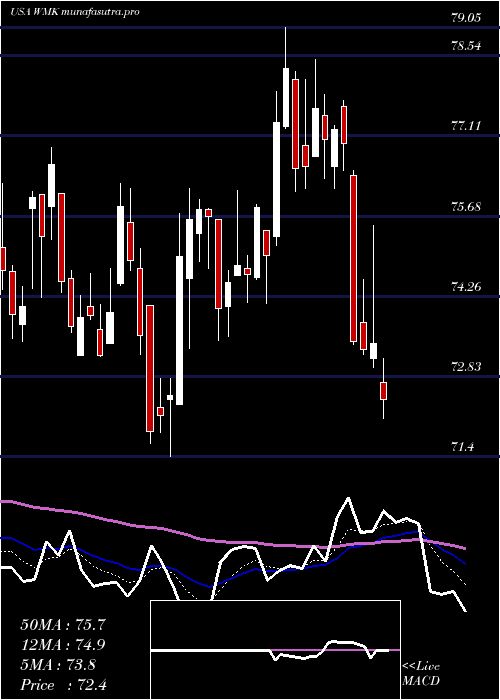
Task: Click the 71.4 price level label
Action: tap(462, 446)
